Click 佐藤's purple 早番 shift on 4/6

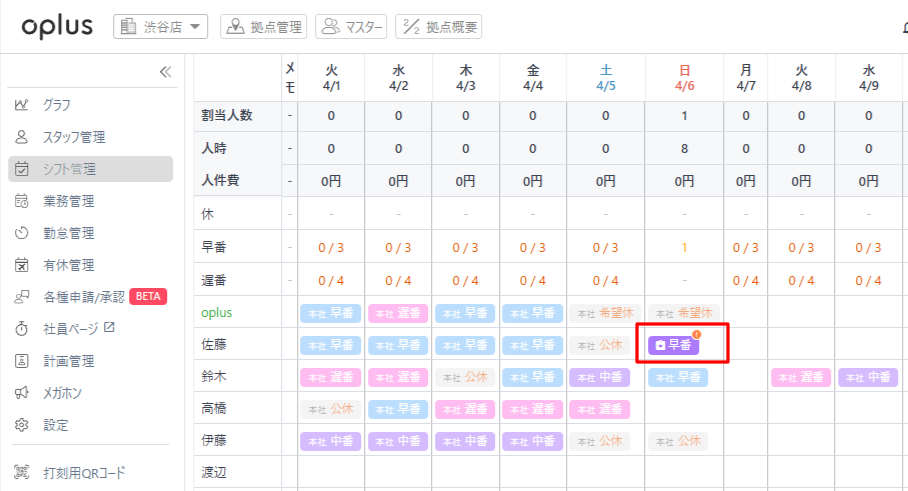pyautogui.click(x=674, y=345)
